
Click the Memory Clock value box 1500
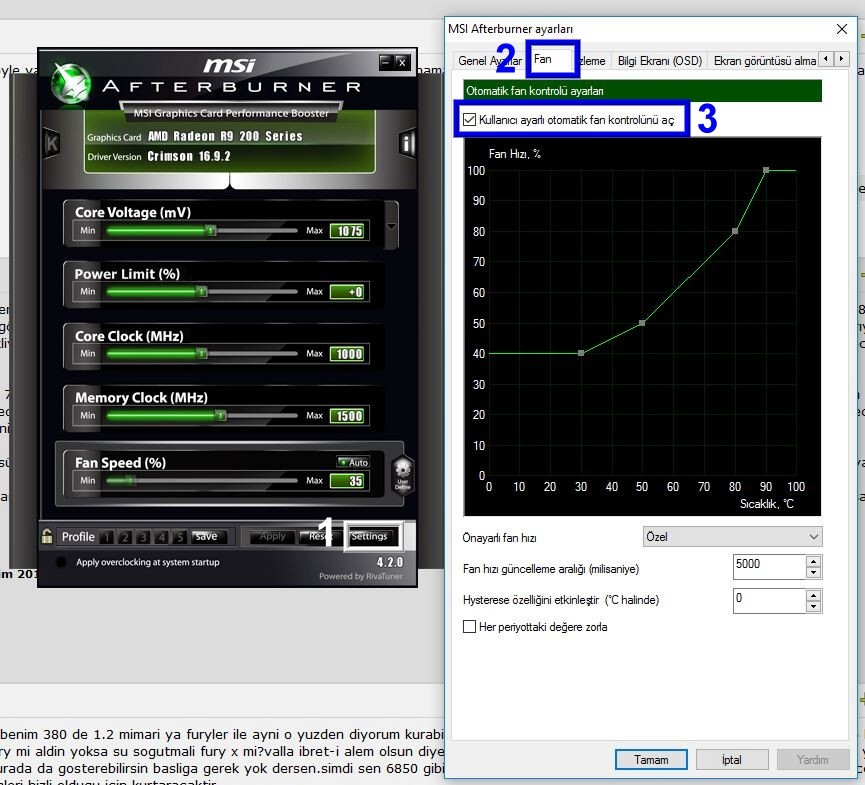coord(349,416)
